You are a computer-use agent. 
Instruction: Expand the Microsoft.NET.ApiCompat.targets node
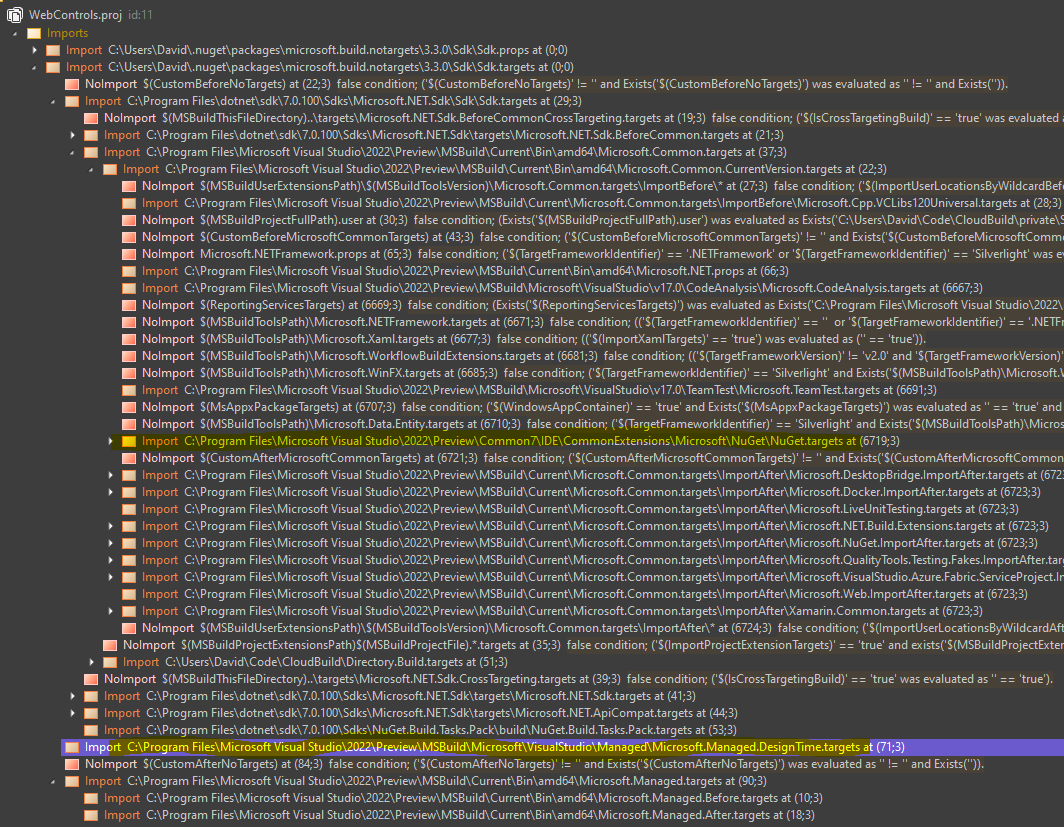72,712
